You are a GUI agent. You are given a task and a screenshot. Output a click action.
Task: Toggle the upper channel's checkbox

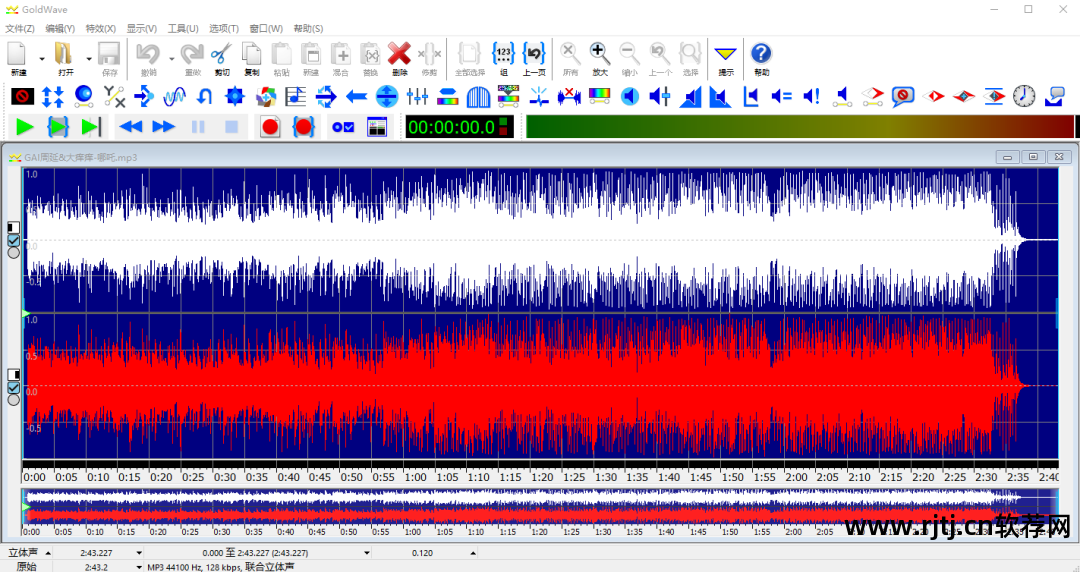[14, 240]
